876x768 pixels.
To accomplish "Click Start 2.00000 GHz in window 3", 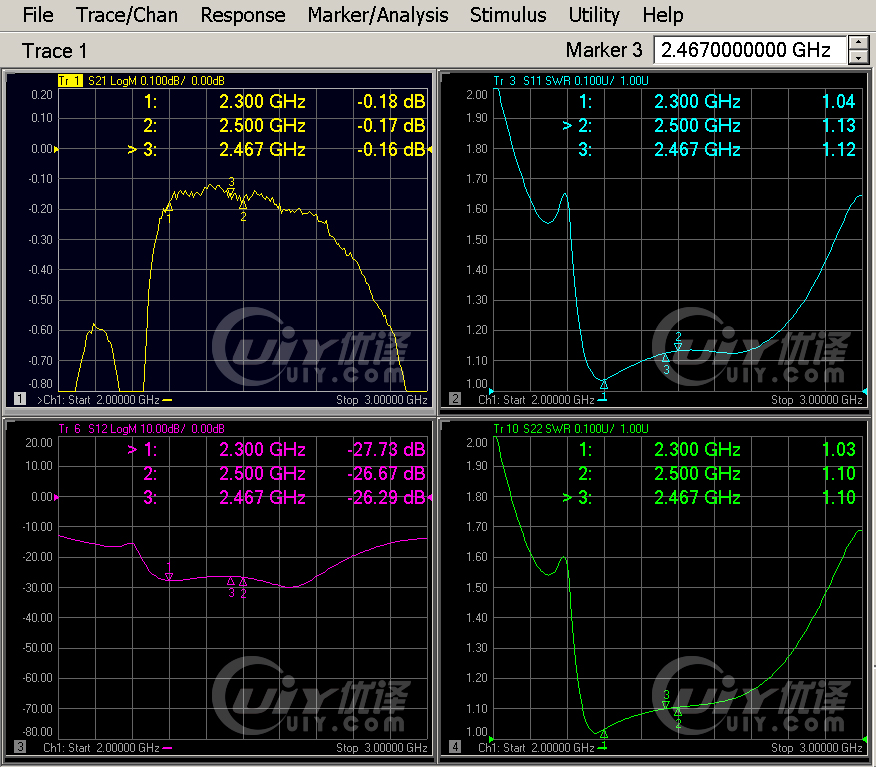I will 113,748.
